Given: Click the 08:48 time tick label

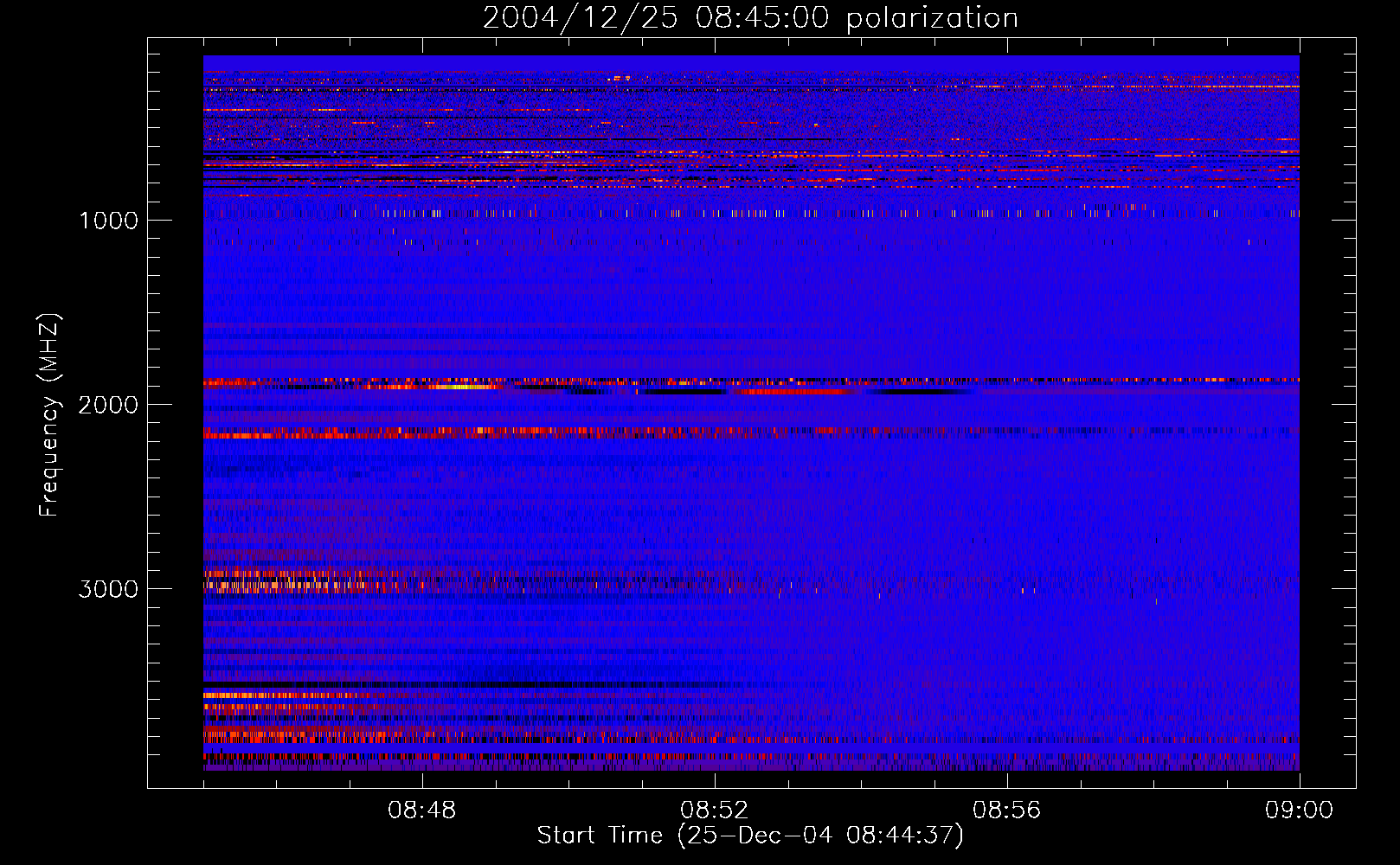Looking at the screenshot, I should (422, 811).
